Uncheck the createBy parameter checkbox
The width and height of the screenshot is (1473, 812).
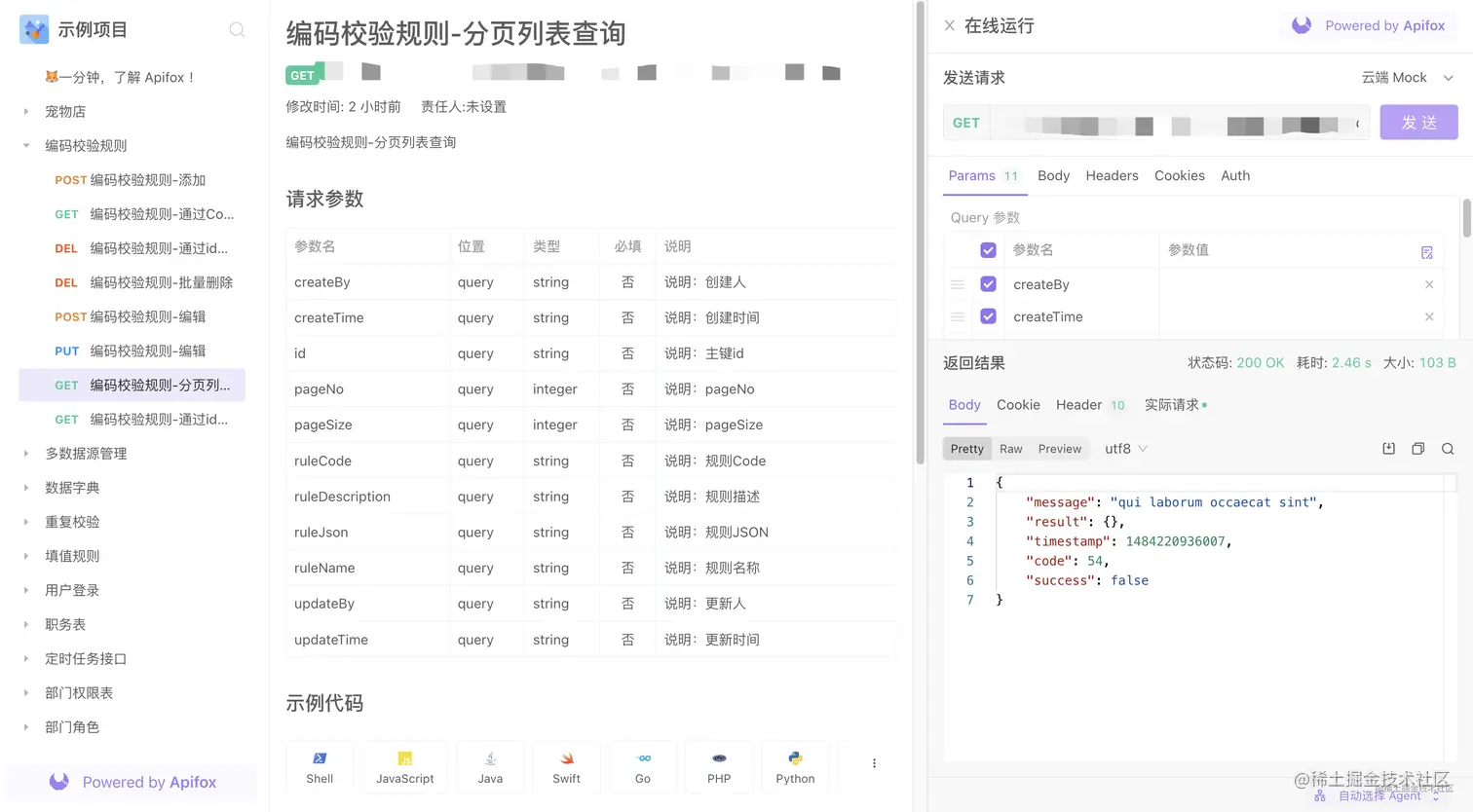[988, 284]
